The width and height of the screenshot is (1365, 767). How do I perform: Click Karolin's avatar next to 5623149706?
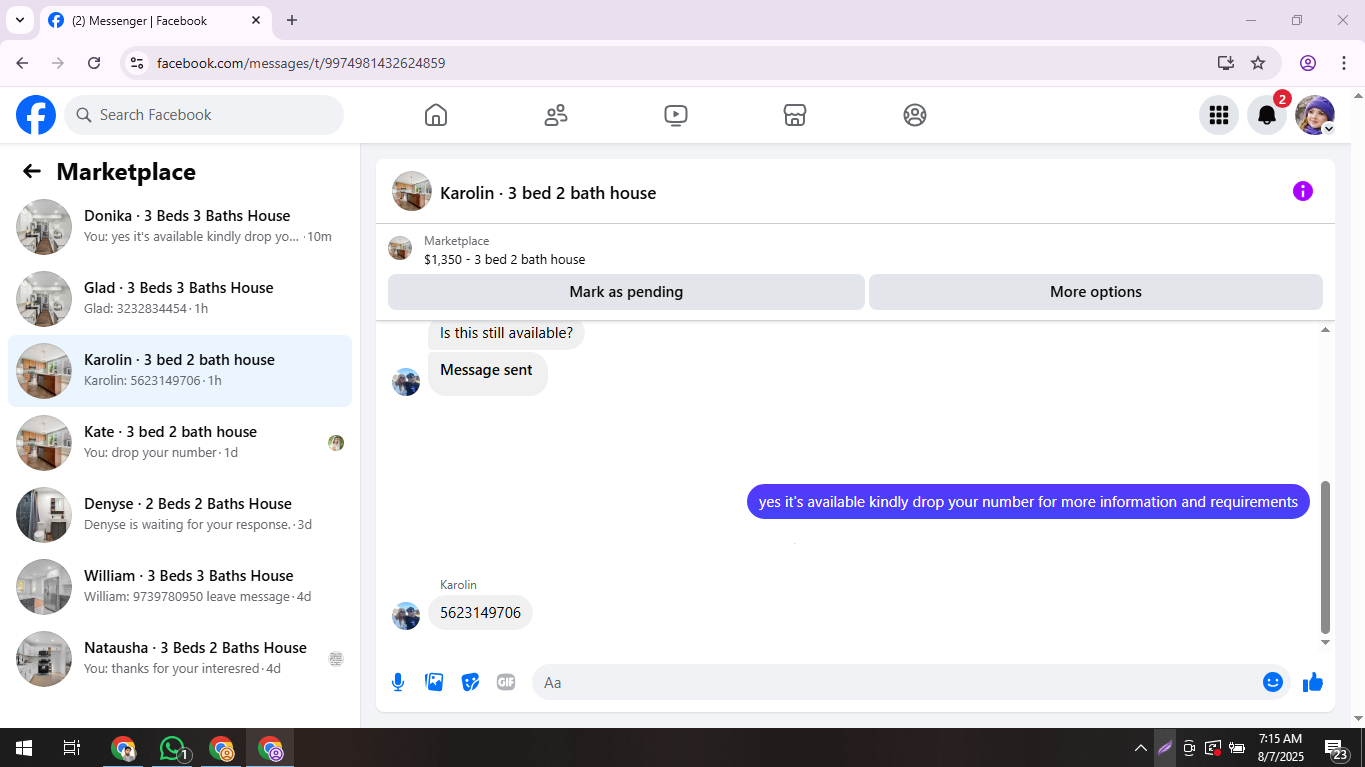(x=406, y=615)
